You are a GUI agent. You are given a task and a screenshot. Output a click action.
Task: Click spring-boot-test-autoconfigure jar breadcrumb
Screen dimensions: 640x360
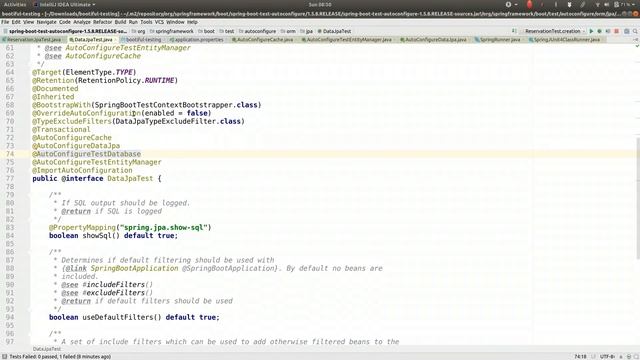tap(65, 31)
